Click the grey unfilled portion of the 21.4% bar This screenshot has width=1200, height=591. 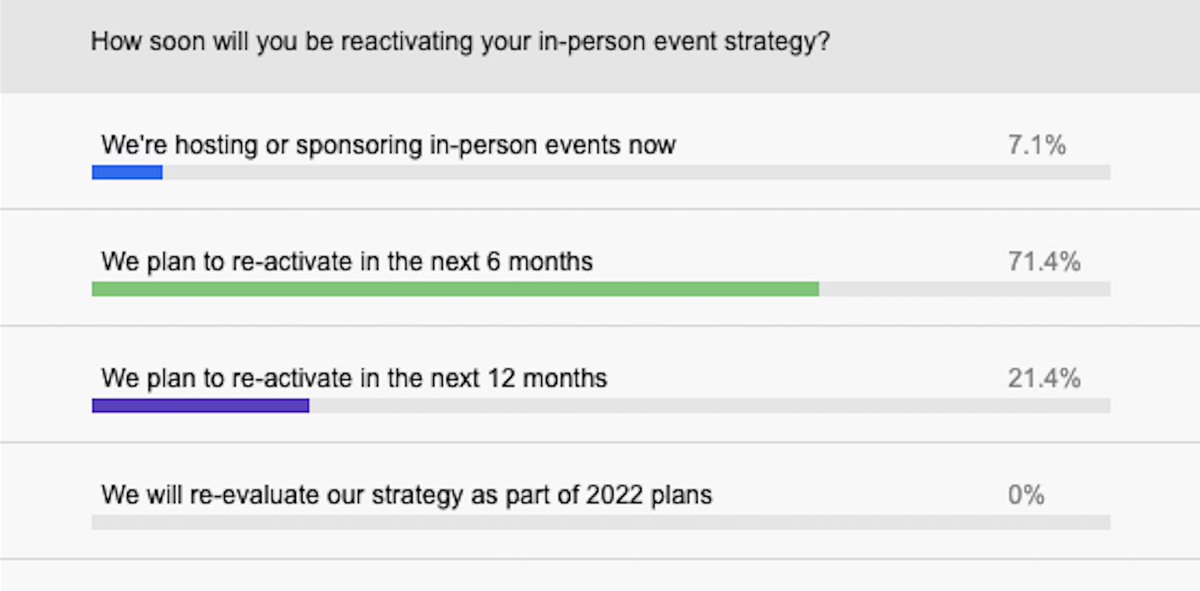pyautogui.click(x=710, y=406)
